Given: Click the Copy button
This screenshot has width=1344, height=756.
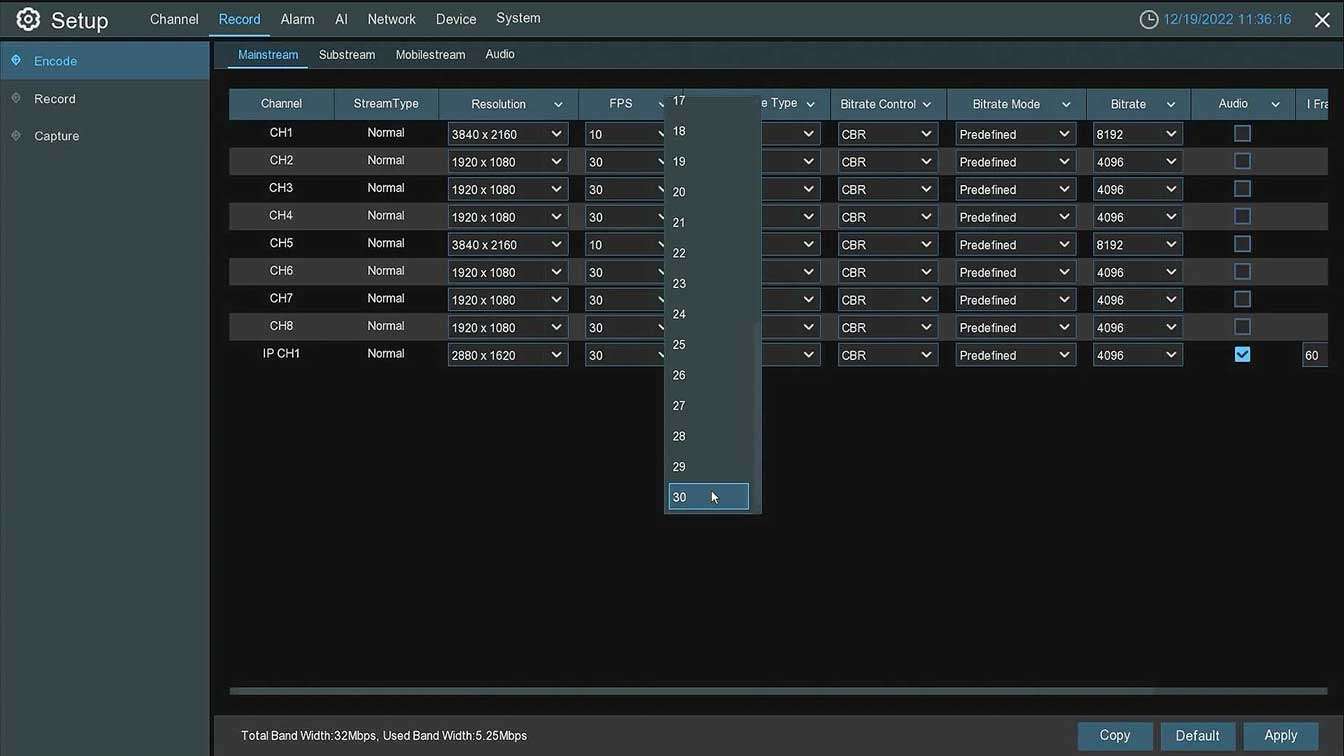Looking at the screenshot, I should [x=1114, y=735].
